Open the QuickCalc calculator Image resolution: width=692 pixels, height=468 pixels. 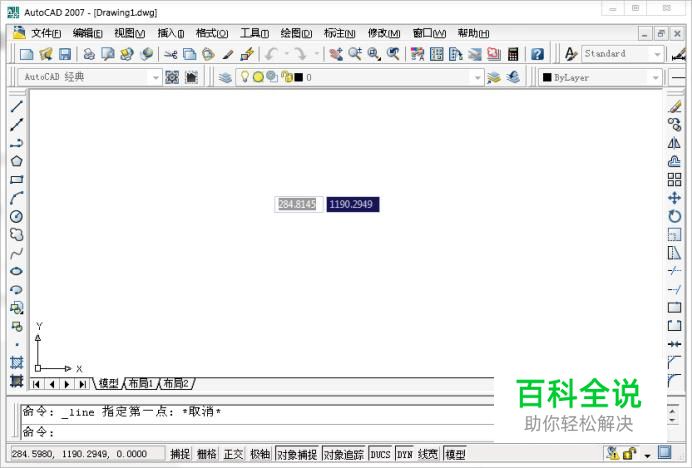click(513, 54)
